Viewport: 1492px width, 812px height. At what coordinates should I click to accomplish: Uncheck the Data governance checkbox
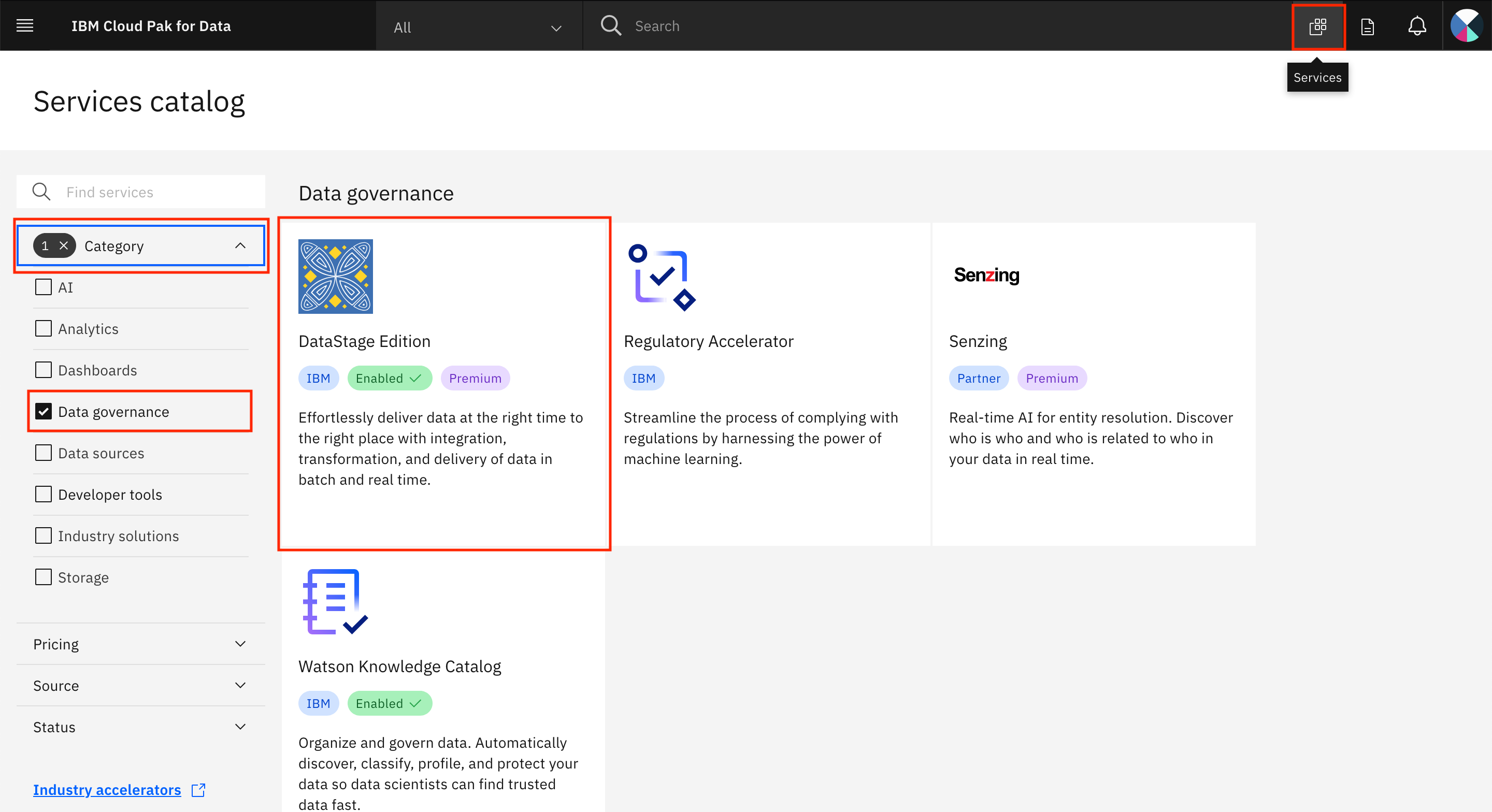tap(44, 412)
